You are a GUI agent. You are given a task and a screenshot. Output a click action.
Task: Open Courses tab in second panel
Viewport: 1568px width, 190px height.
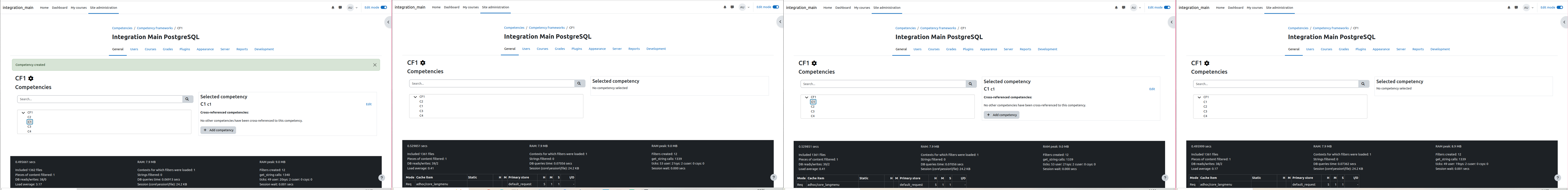pyautogui.click(x=542, y=49)
